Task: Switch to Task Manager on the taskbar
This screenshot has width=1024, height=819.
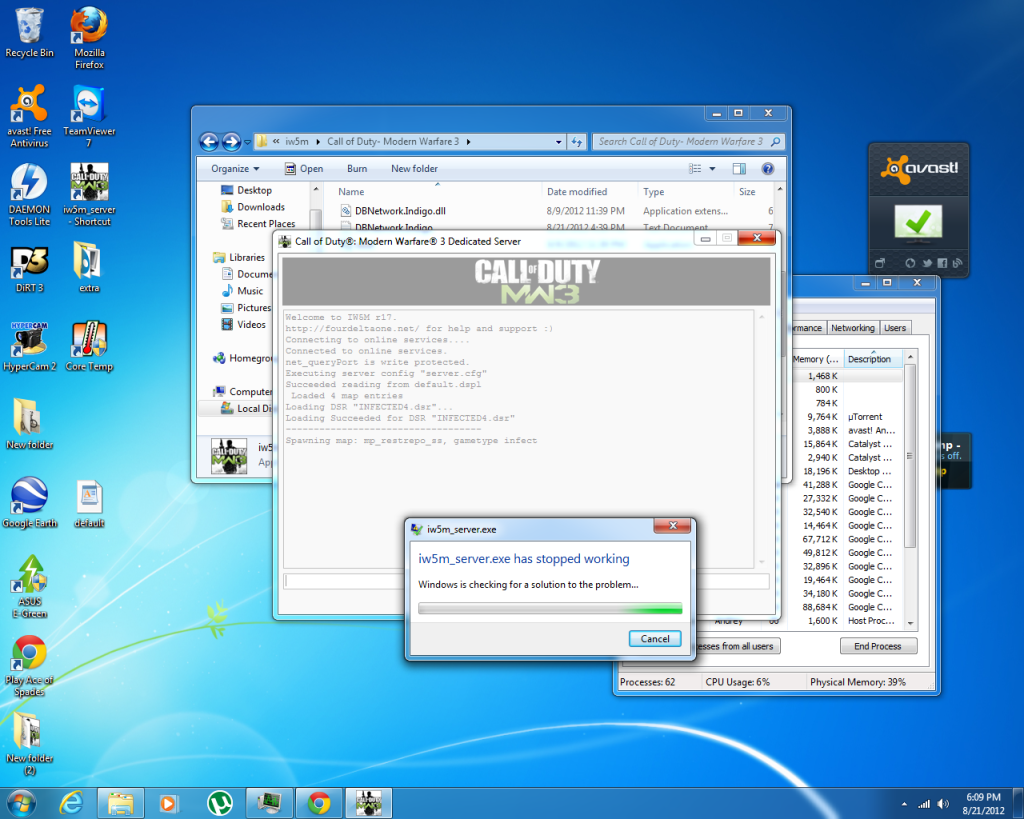Action: coord(268,803)
